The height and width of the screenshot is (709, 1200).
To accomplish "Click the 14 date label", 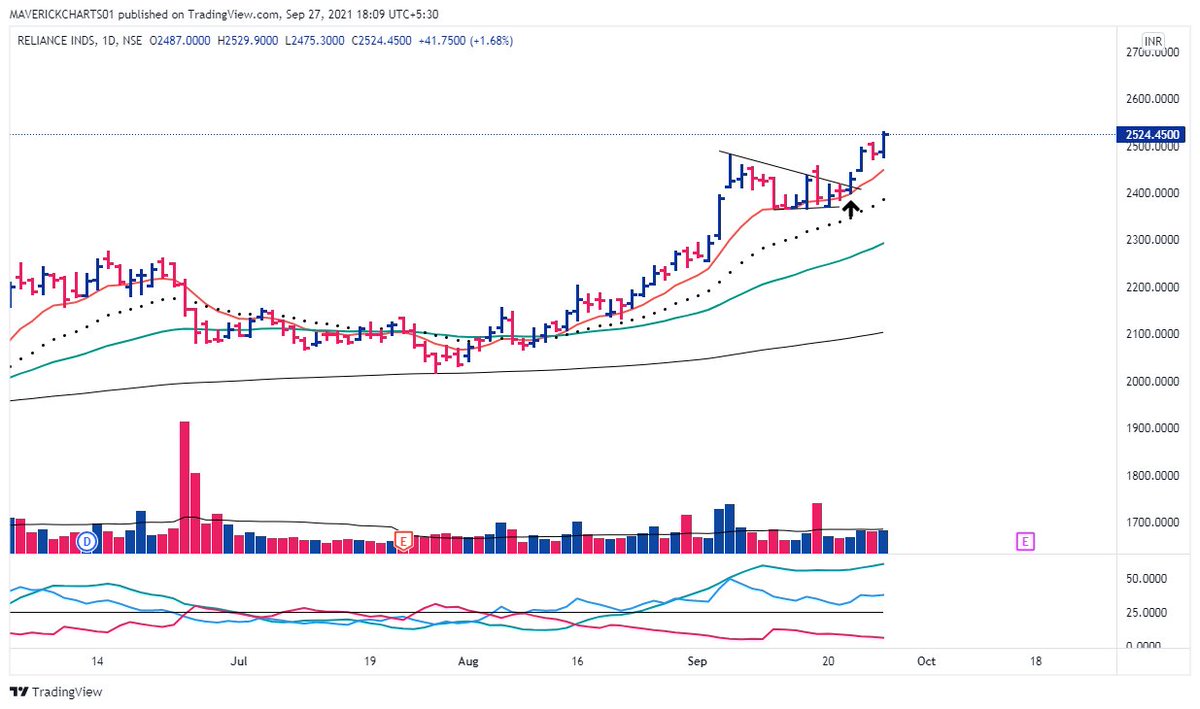I will click(98, 661).
